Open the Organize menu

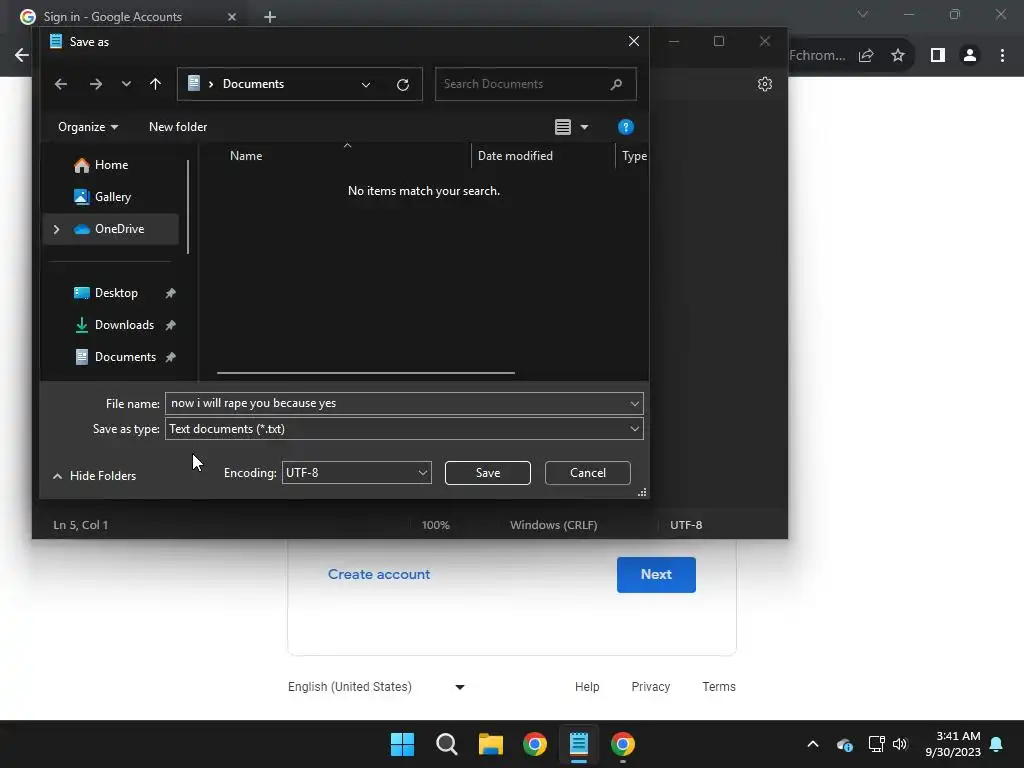[88, 127]
